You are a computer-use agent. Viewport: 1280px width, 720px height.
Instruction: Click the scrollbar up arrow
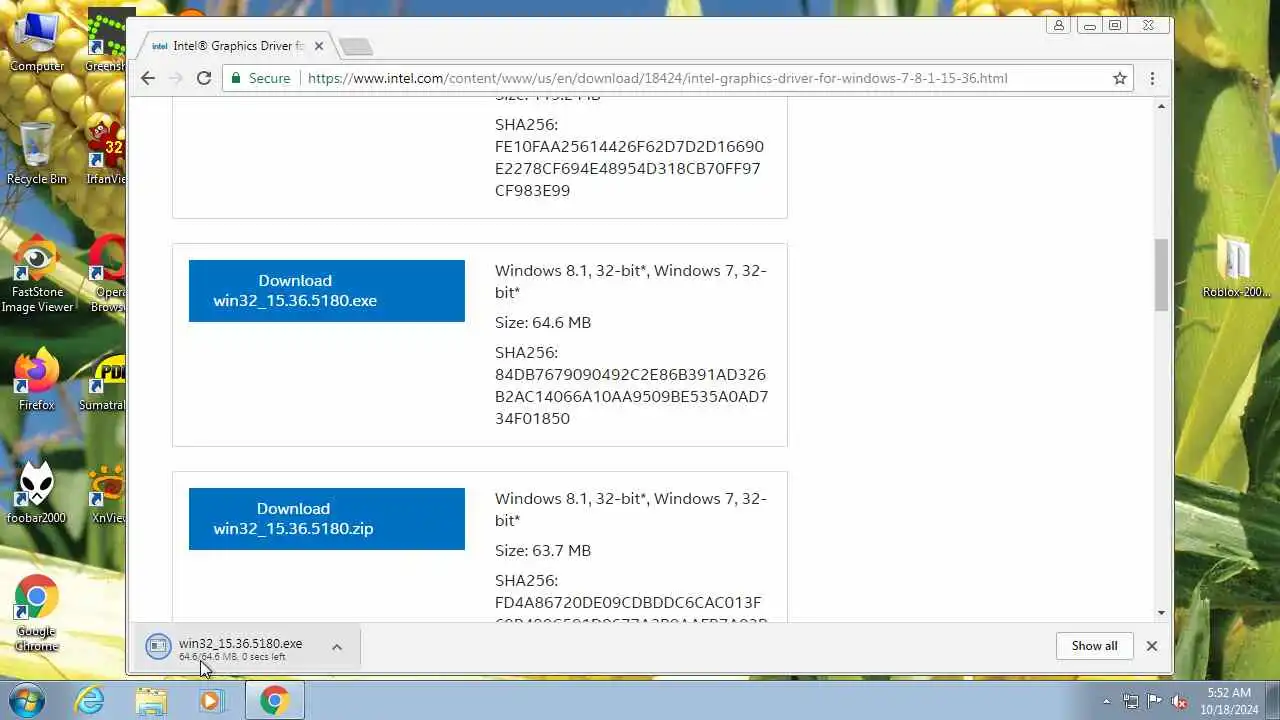1161,106
